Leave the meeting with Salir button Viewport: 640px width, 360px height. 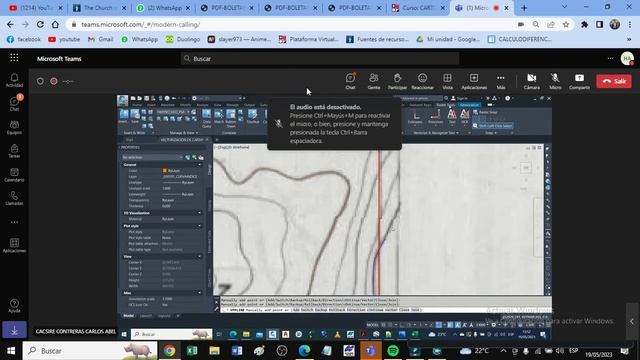coord(614,81)
